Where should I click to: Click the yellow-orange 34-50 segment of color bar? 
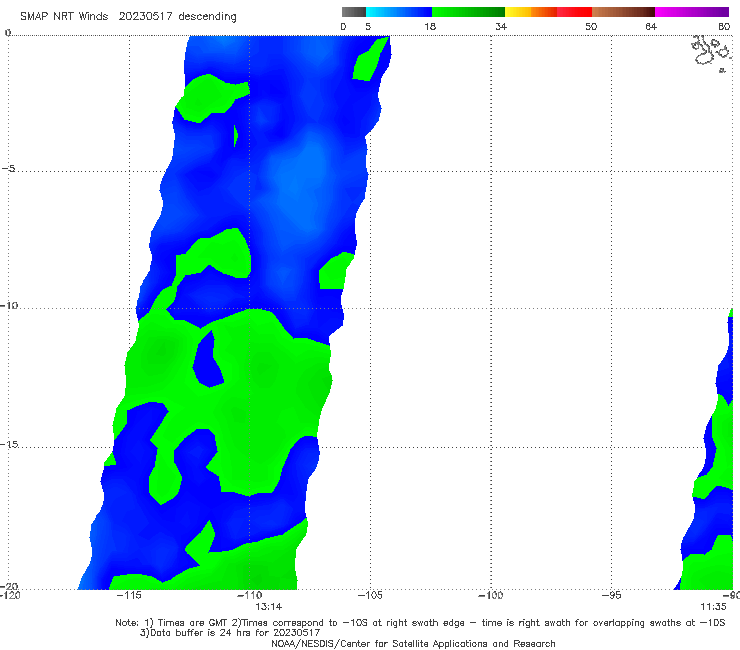point(548,12)
